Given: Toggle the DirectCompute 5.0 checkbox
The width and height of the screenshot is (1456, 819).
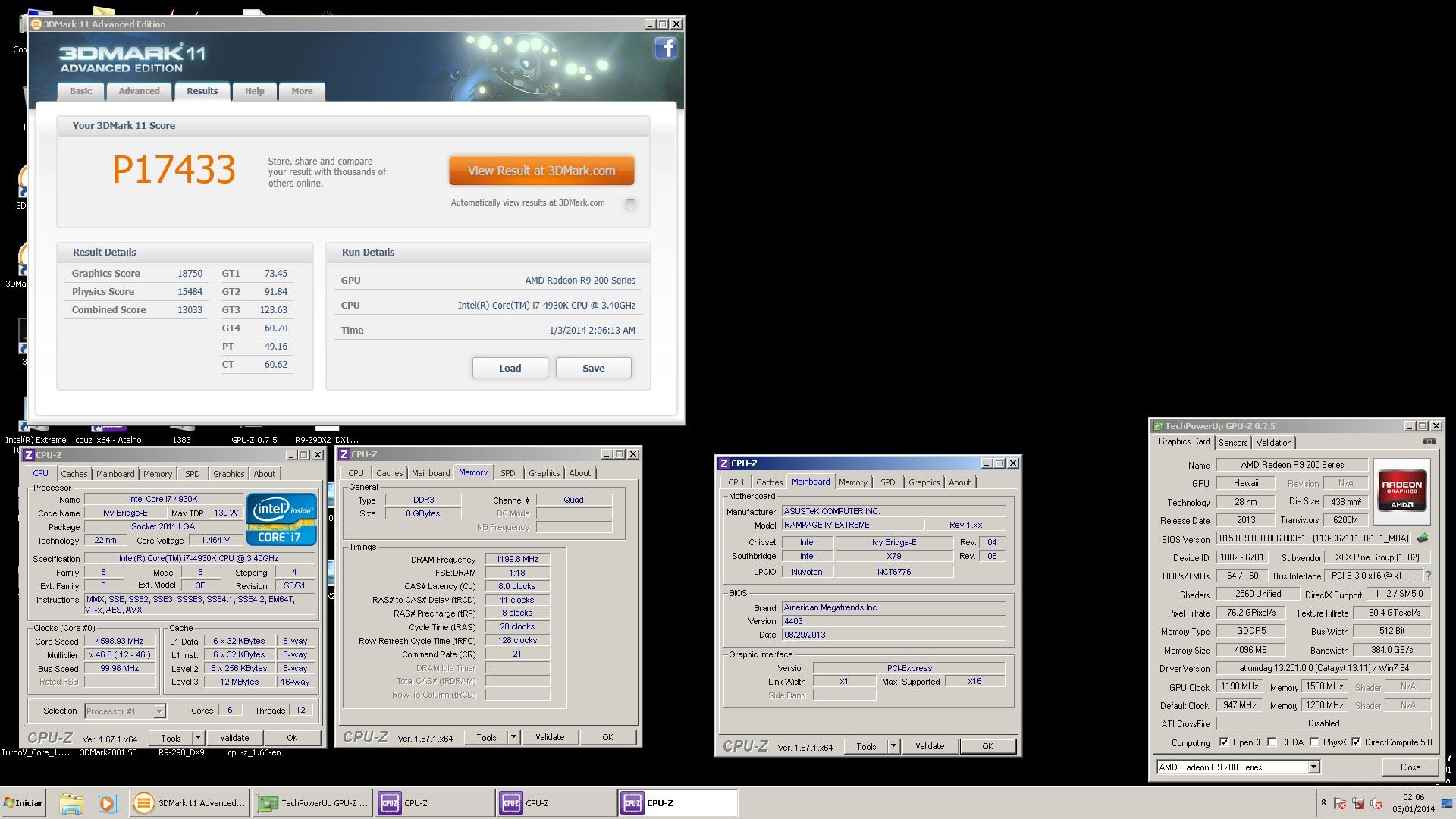Looking at the screenshot, I should click(1356, 742).
